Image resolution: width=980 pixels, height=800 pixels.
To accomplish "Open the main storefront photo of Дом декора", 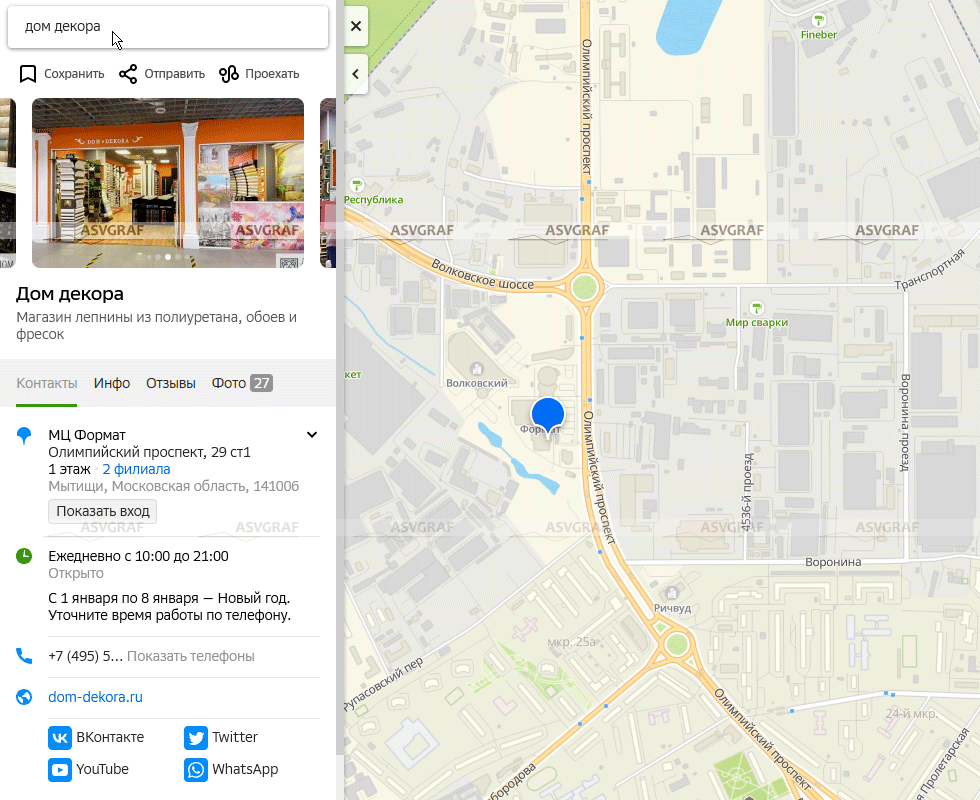I will 168,182.
